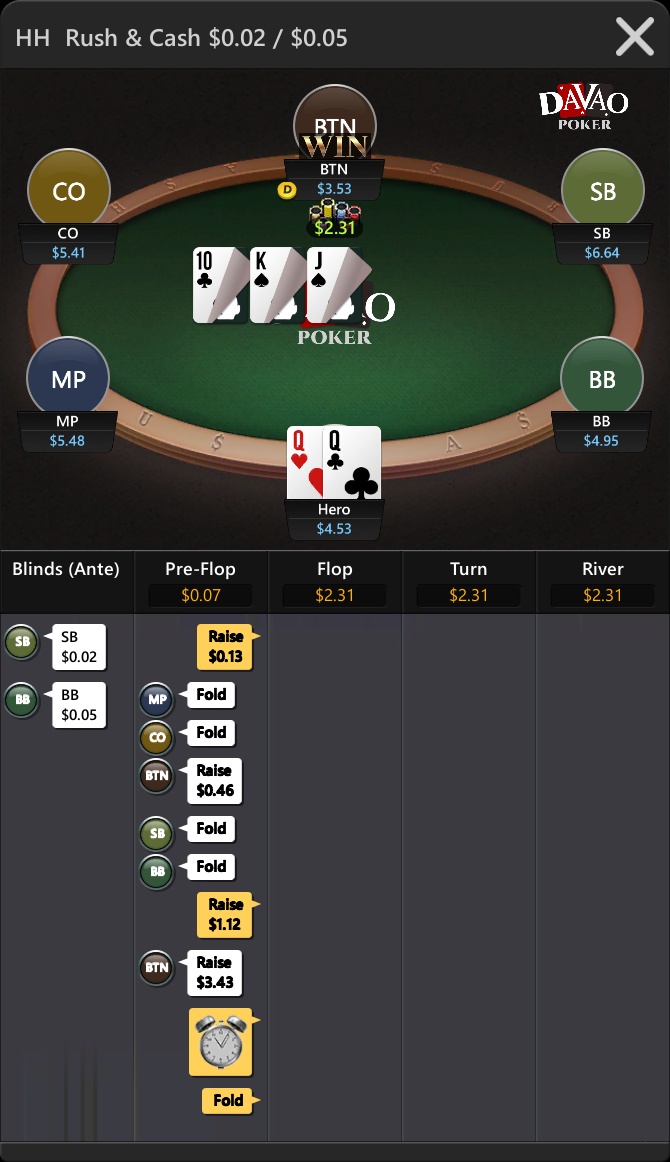Click the dealer button chip icon
670x1162 pixels.
[x=287, y=190]
